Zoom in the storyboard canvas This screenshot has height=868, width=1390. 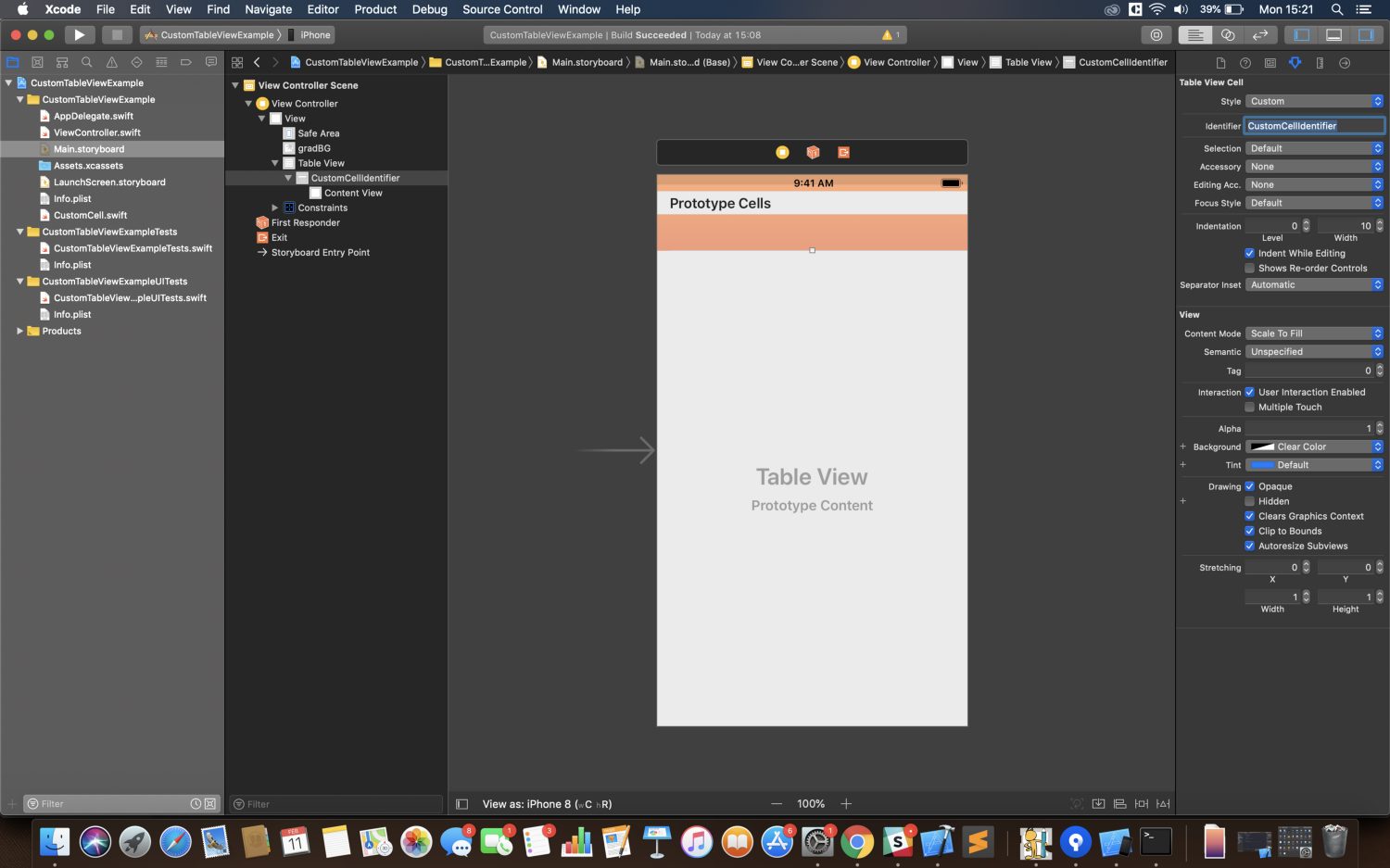coord(846,804)
